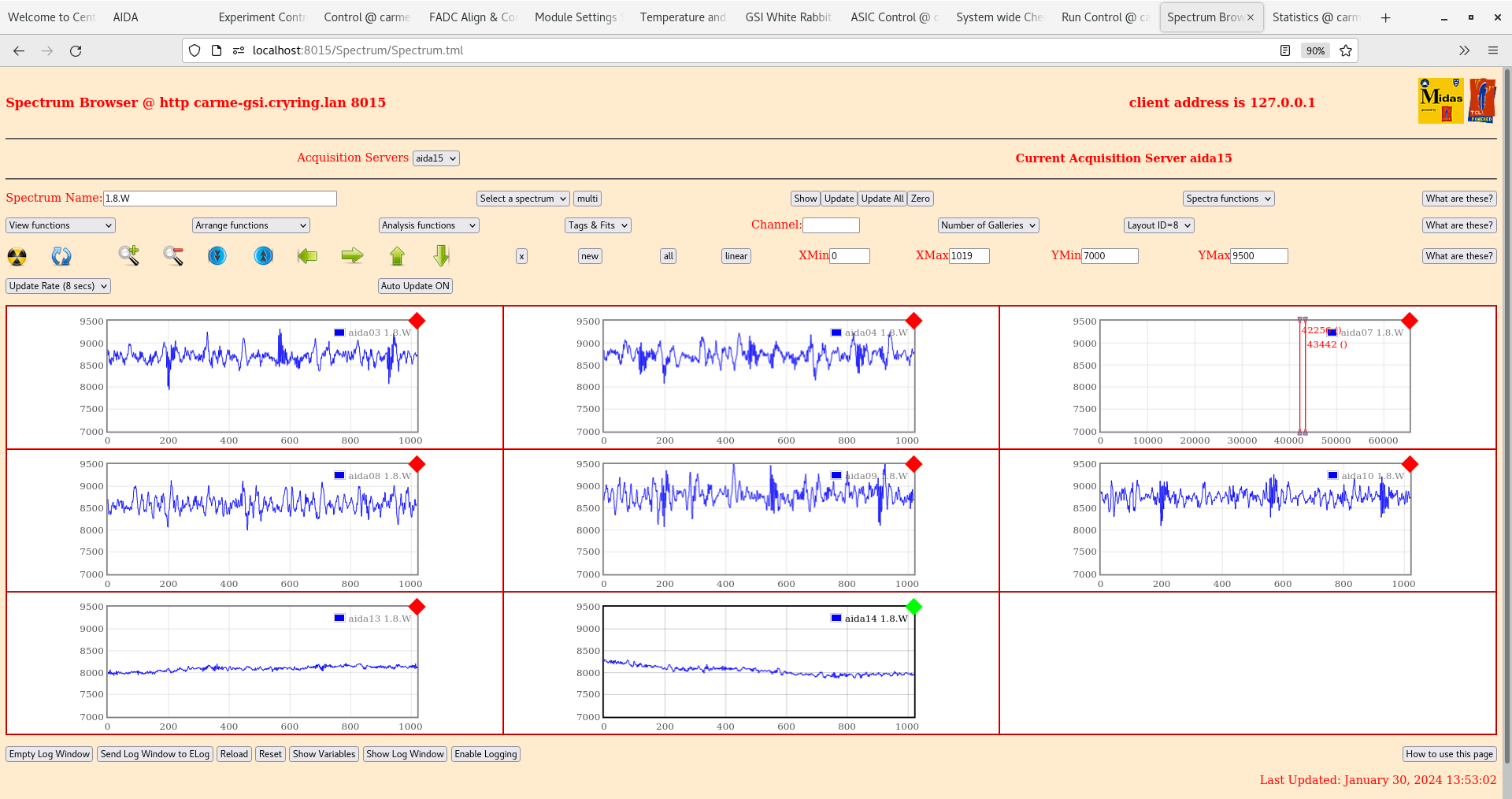Click the Show Variables button
Viewport: 1512px width, 799px height.
[324, 754]
